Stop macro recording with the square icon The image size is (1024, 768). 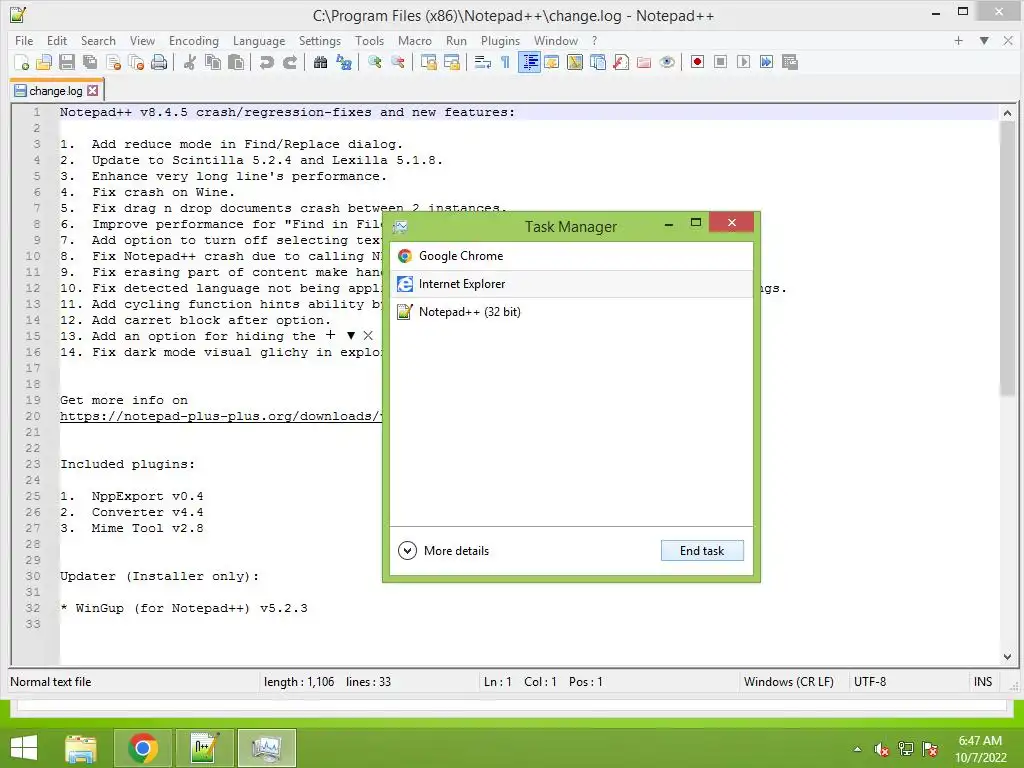[x=720, y=62]
